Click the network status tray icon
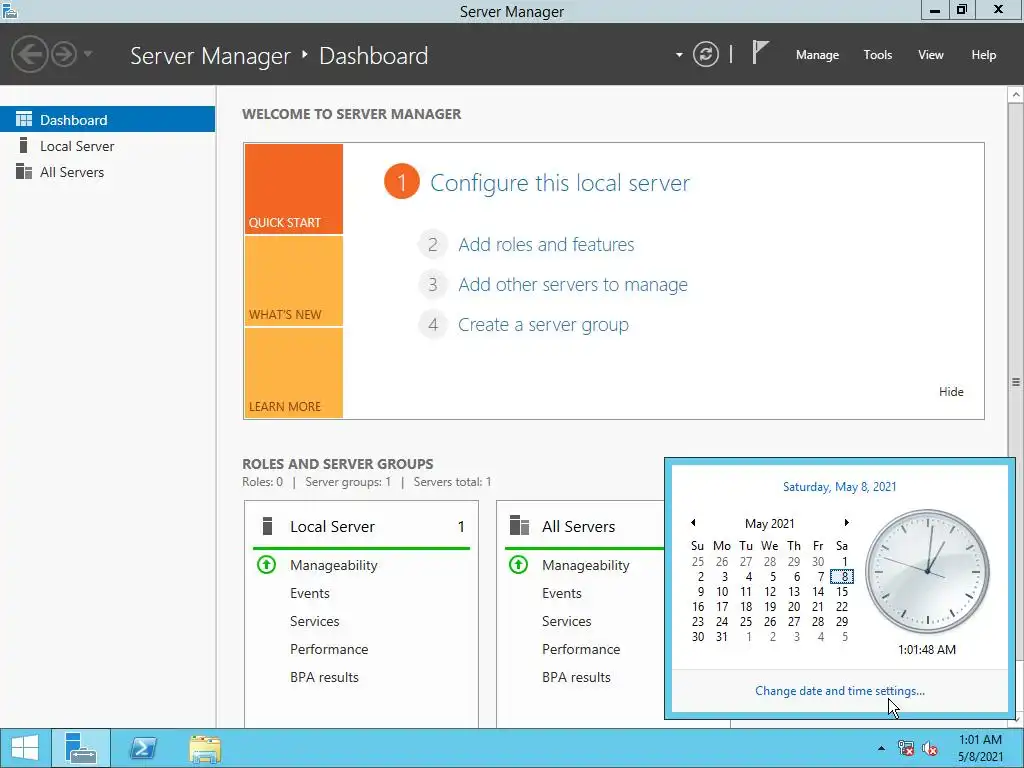The height and width of the screenshot is (768, 1024). click(906, 748)
